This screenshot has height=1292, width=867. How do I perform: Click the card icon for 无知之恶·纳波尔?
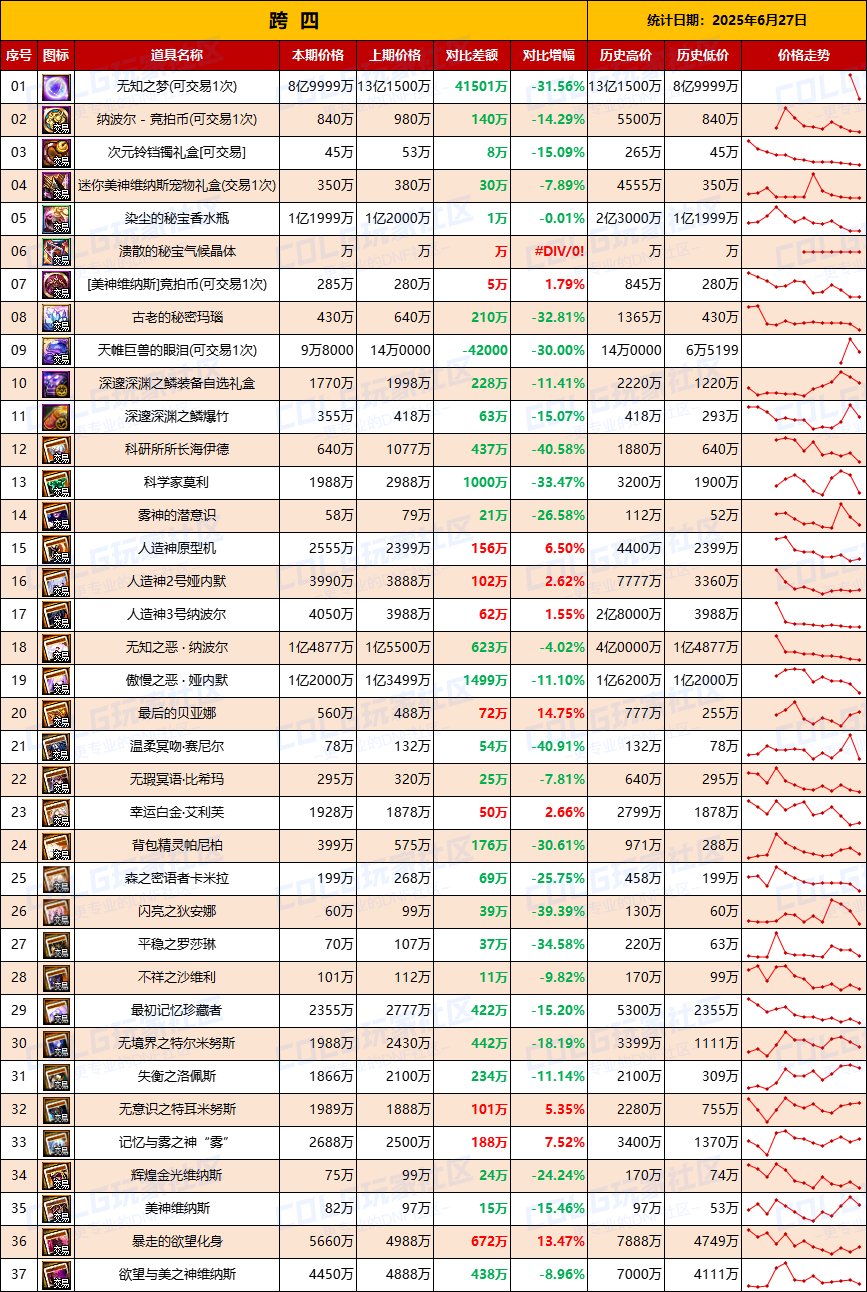[x=56, y=648]
